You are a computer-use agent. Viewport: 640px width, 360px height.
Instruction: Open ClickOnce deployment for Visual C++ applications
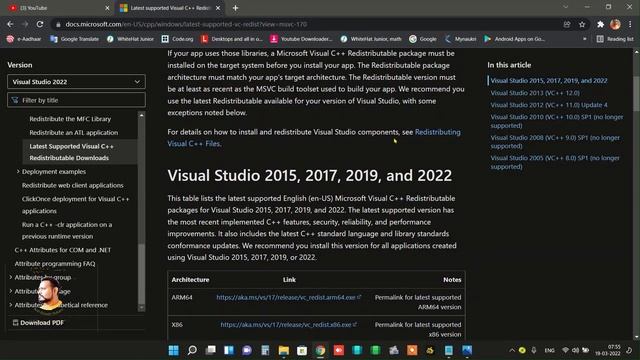point(76,205)
